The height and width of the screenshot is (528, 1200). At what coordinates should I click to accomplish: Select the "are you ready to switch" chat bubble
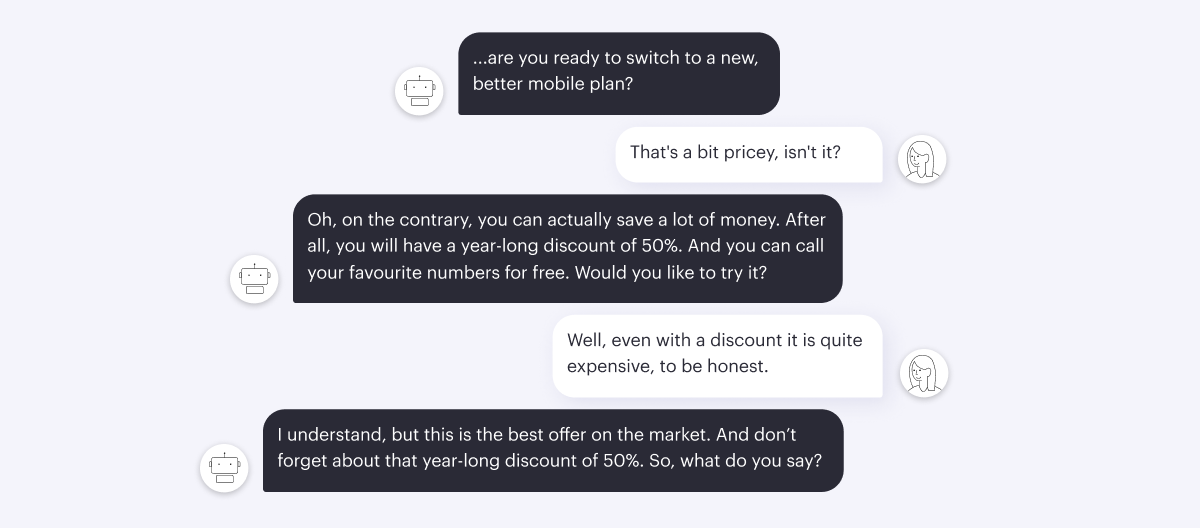[x=619, y=73]
